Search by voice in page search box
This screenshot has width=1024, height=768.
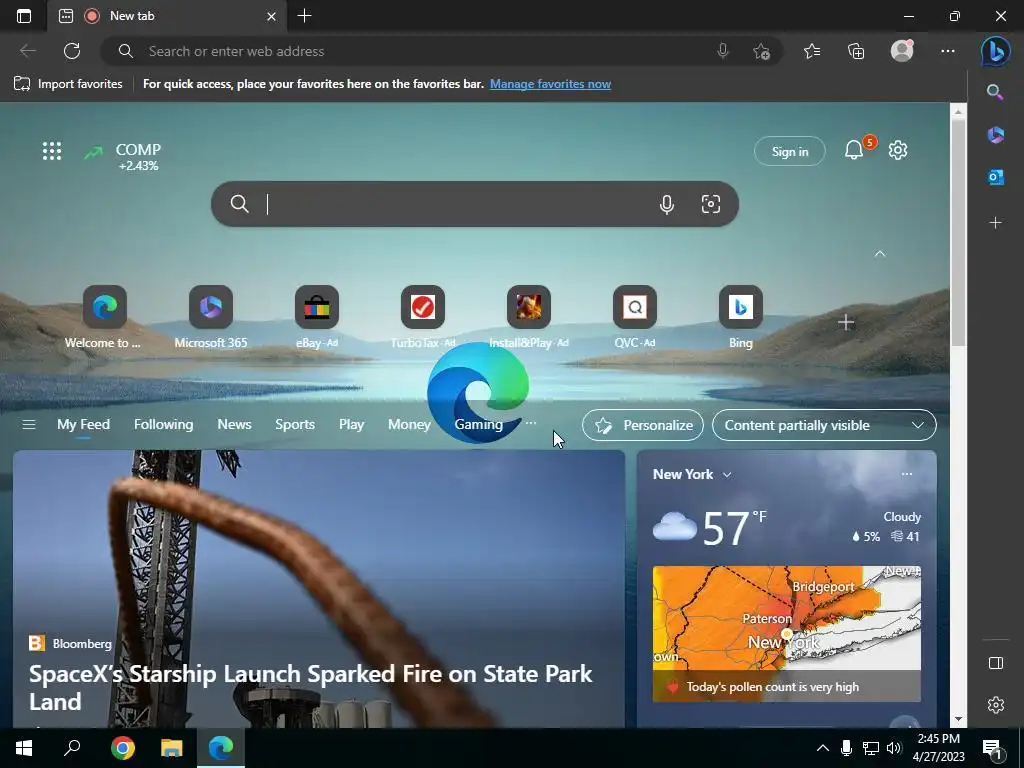tap(666, 204)
